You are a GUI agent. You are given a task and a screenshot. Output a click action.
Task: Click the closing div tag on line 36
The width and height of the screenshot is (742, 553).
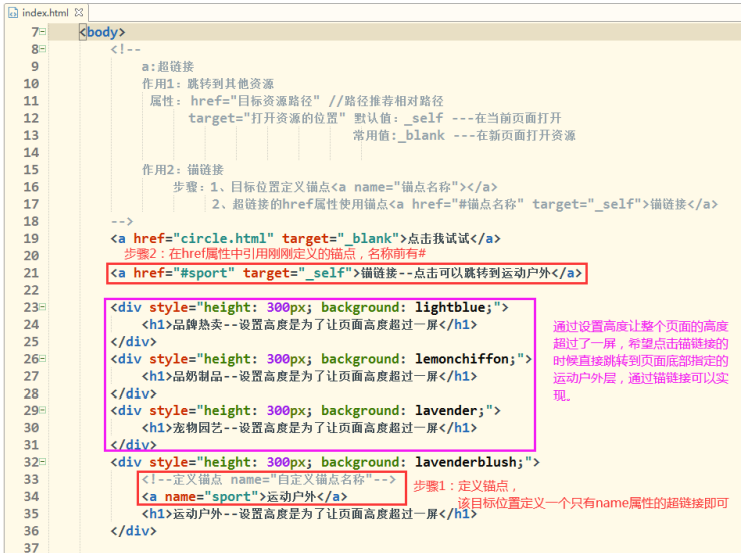(x=133, y=531)
